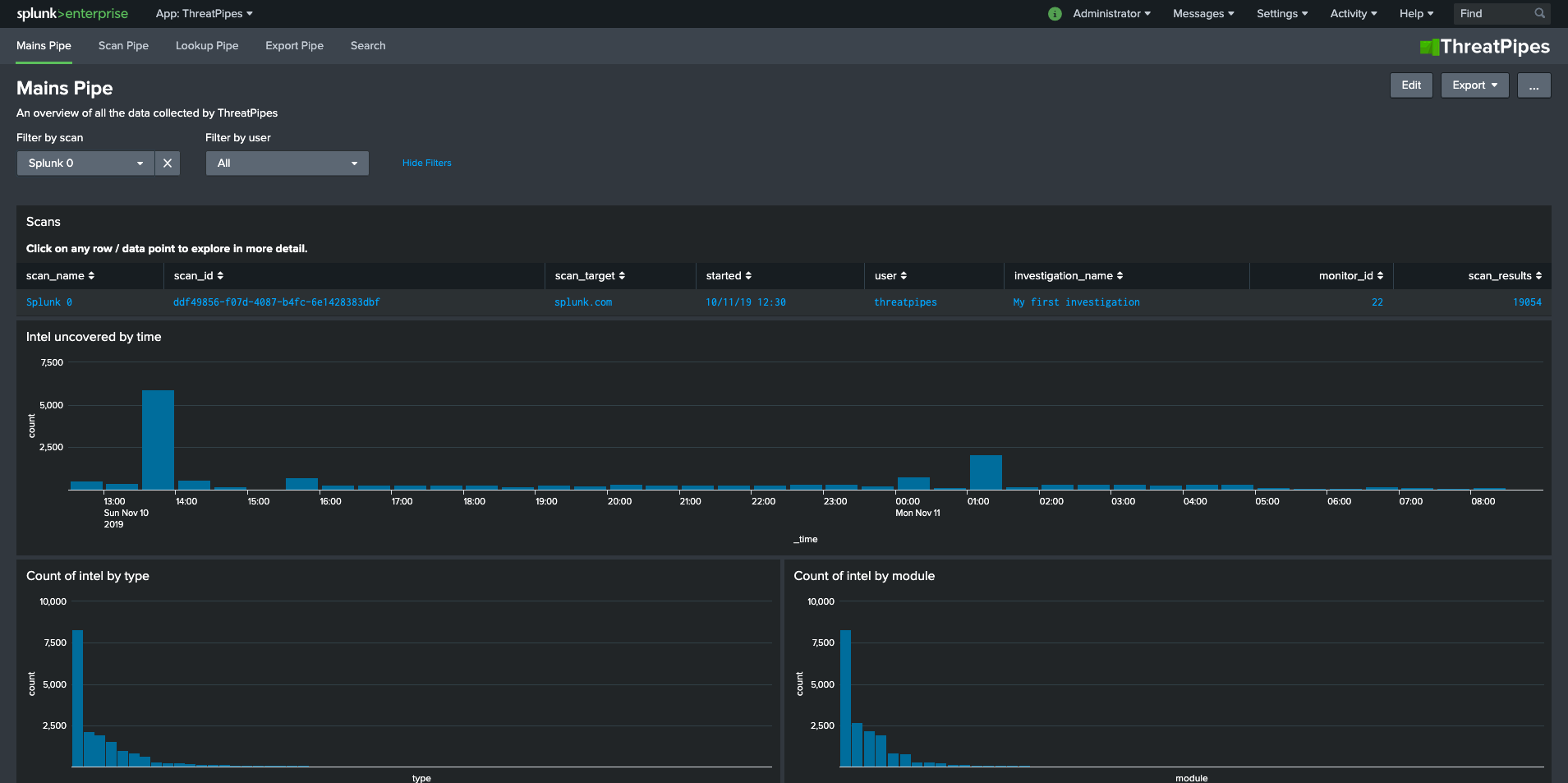This screenshot has height=783, width=1568.
Task: Click the Splunk enterprise logo
Action: tap(72, 14)
